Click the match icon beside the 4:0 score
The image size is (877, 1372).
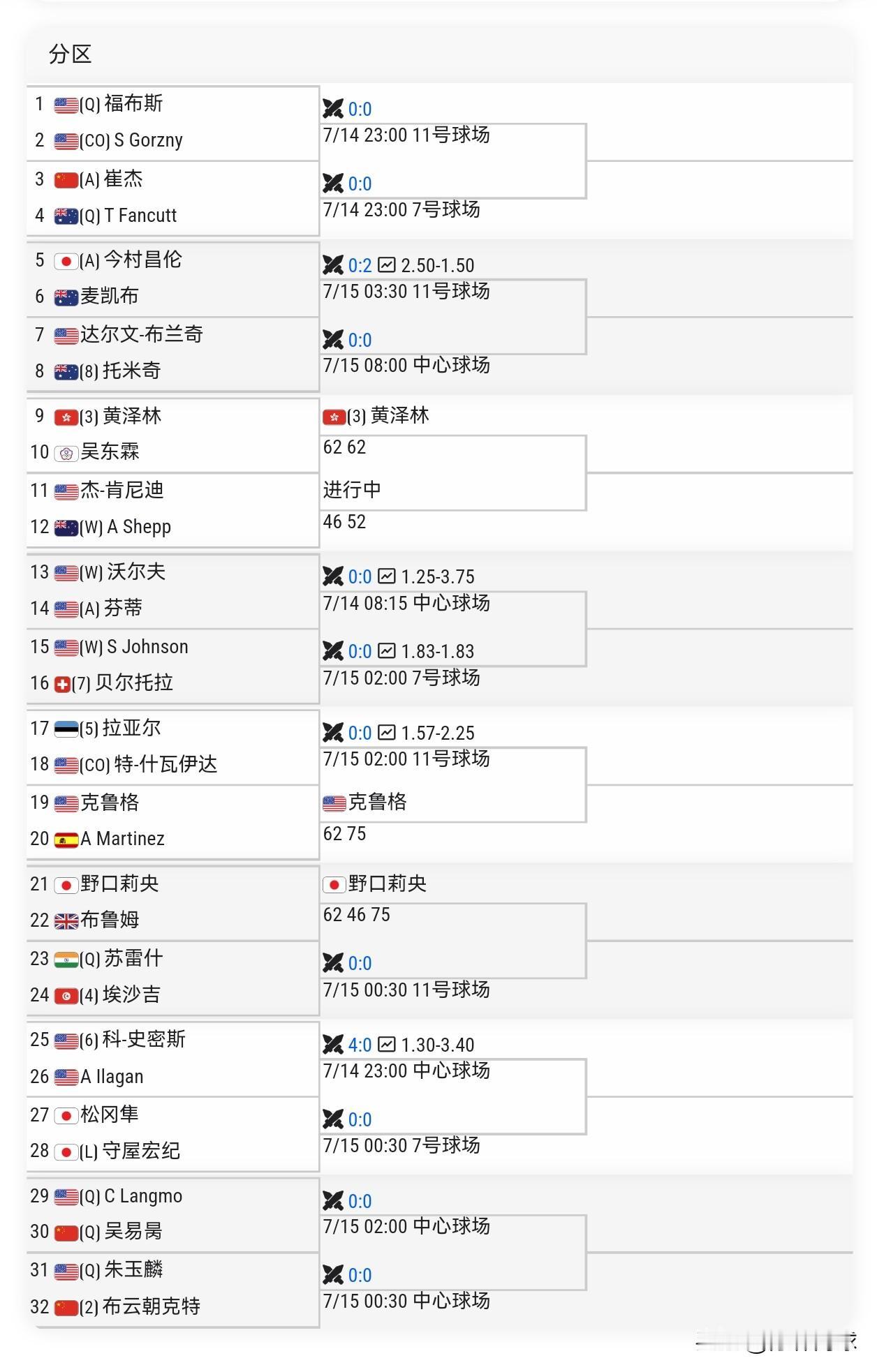(333, 1045)
